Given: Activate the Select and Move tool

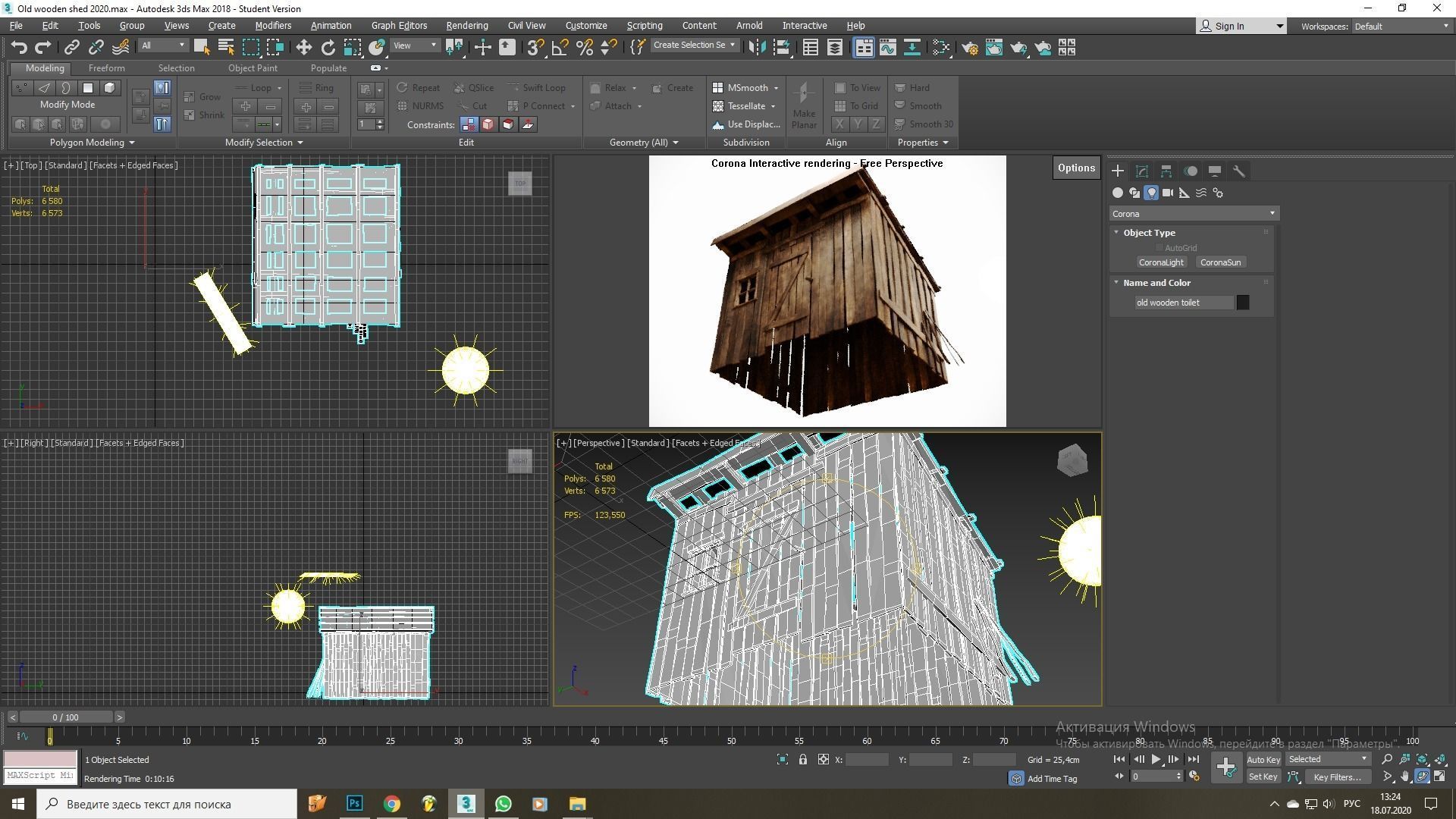Looking at the screenshot, I should (x=303, y=48).
